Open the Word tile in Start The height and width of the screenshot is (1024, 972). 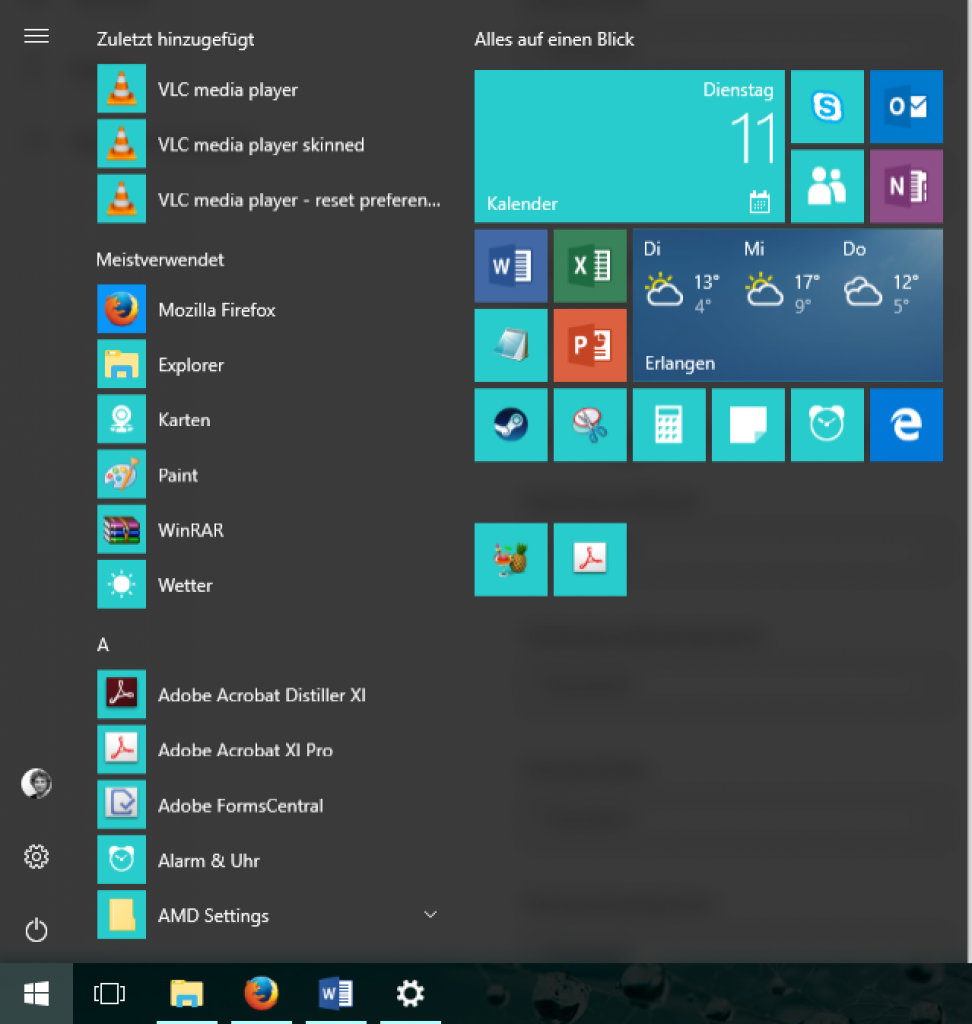511,266
